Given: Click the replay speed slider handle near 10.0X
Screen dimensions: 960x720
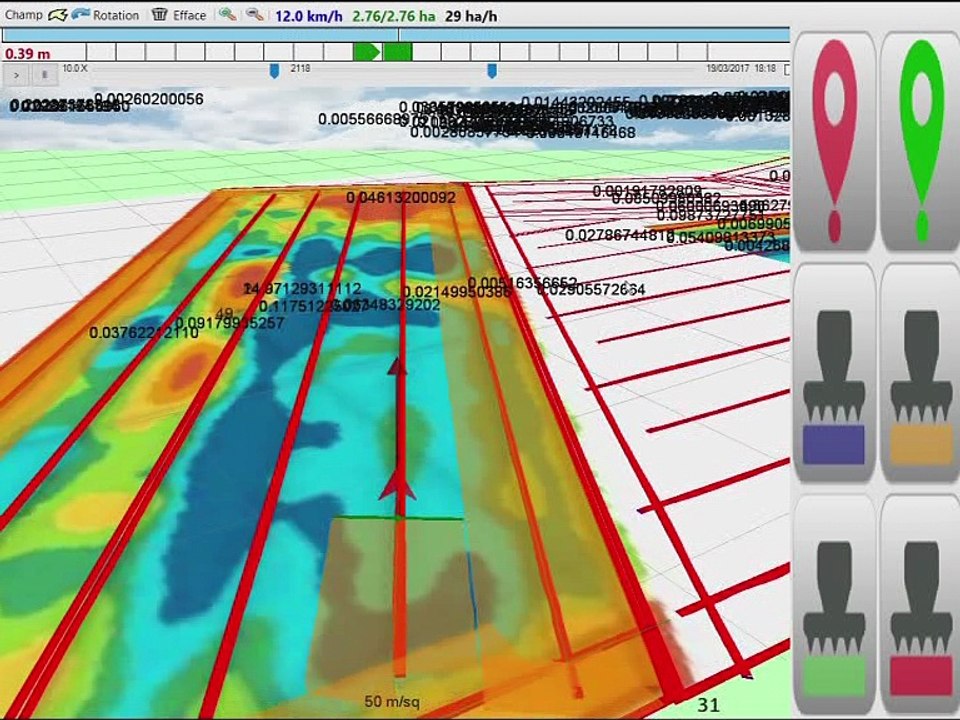Looking at the screenshot, I should click(274, 71).
